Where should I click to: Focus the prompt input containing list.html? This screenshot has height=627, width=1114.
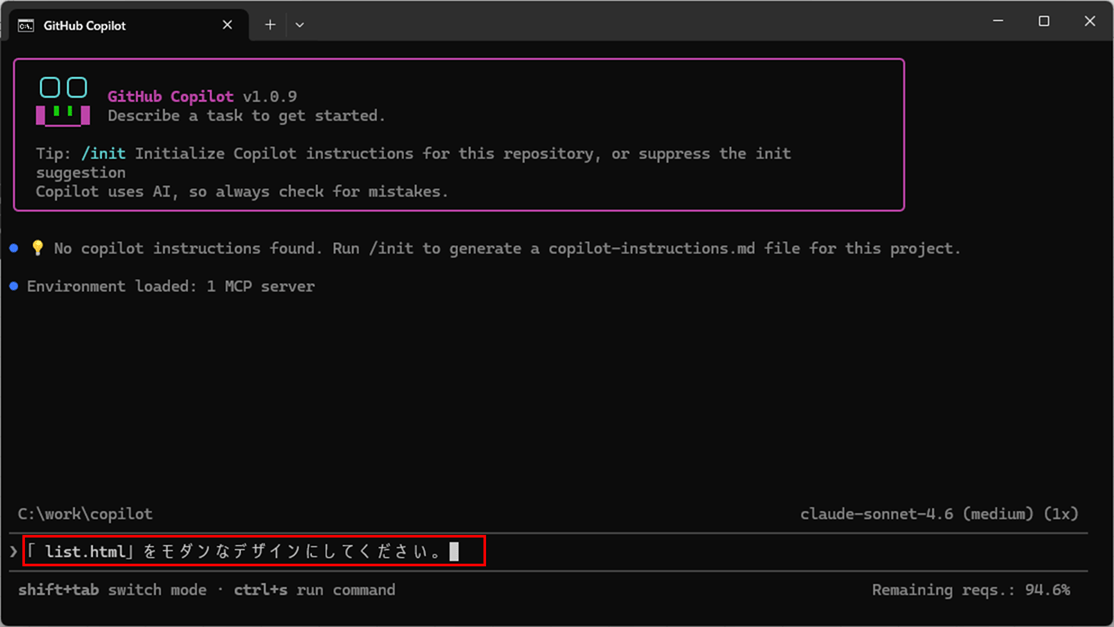(x=250, y=552)
